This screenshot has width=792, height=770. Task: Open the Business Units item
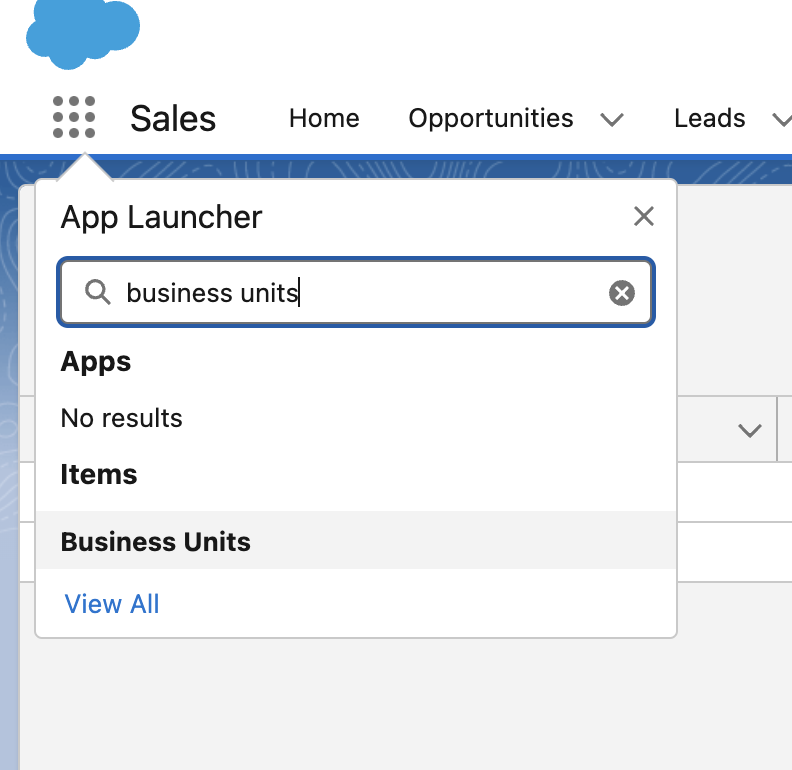(356, 541)
